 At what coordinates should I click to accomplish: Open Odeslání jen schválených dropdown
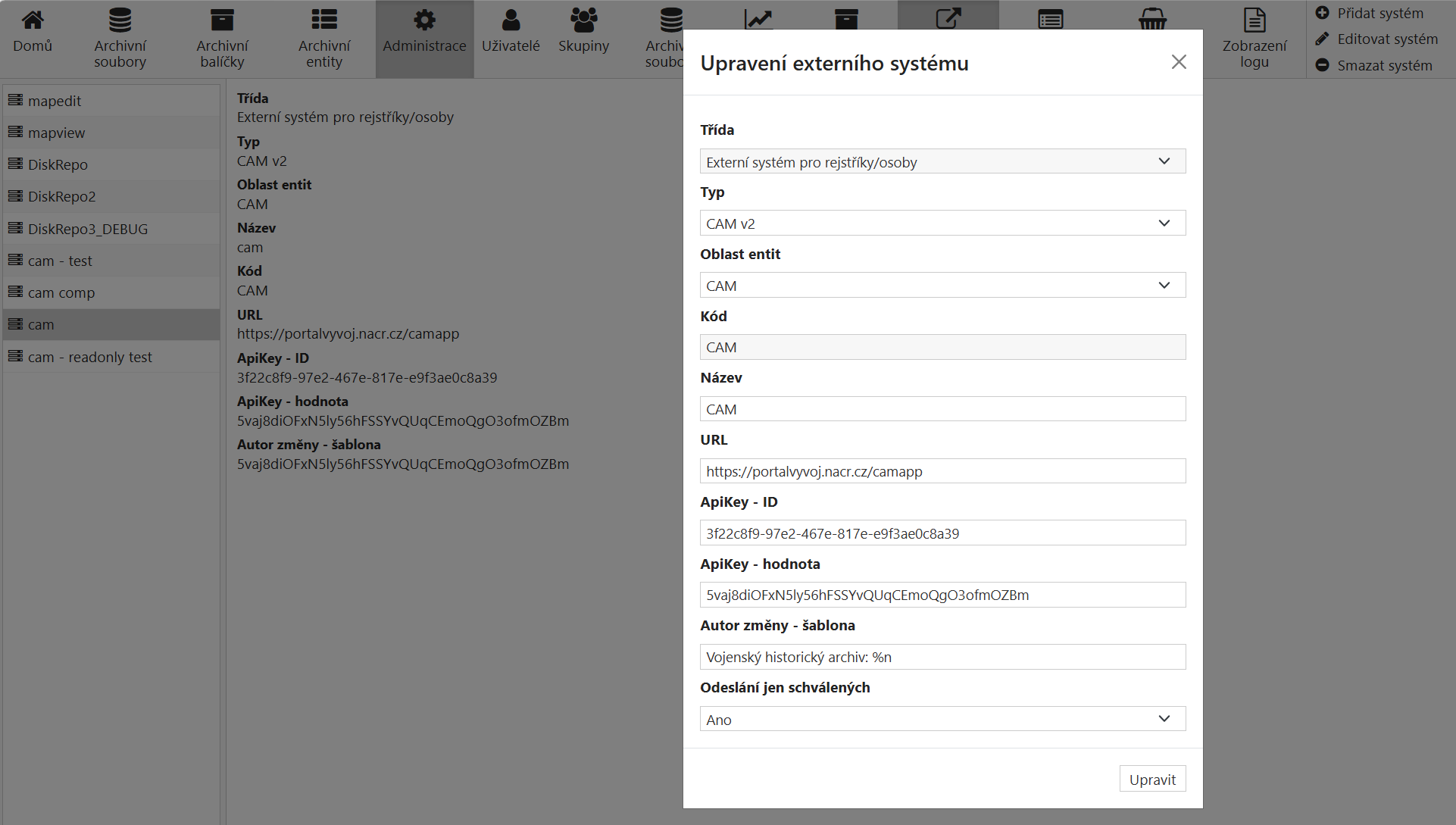(x=942, y=719)
